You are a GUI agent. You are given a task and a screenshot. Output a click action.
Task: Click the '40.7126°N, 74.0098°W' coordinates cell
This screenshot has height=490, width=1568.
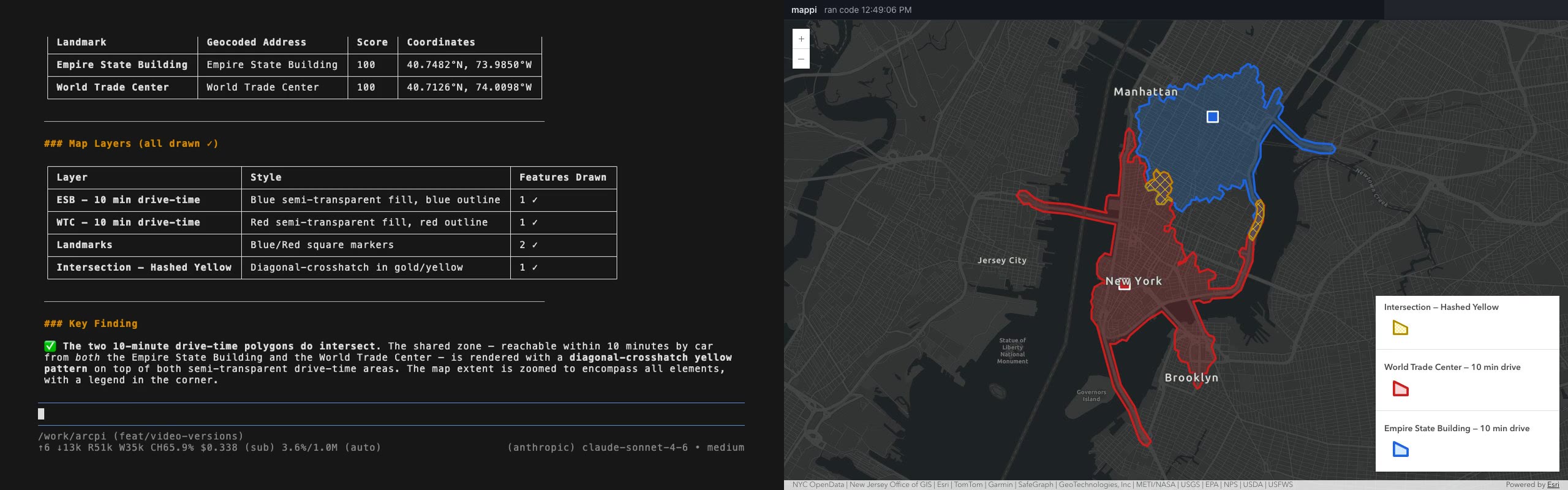pyautogui.click(x=469, y=88)
